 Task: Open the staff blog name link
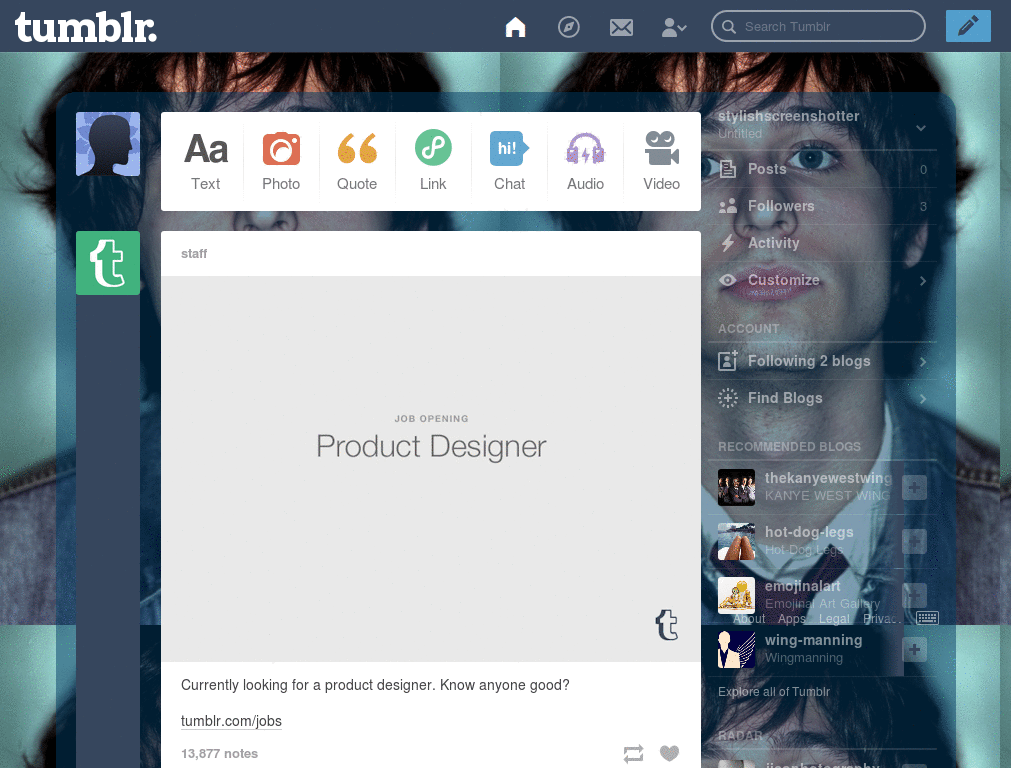194,253
